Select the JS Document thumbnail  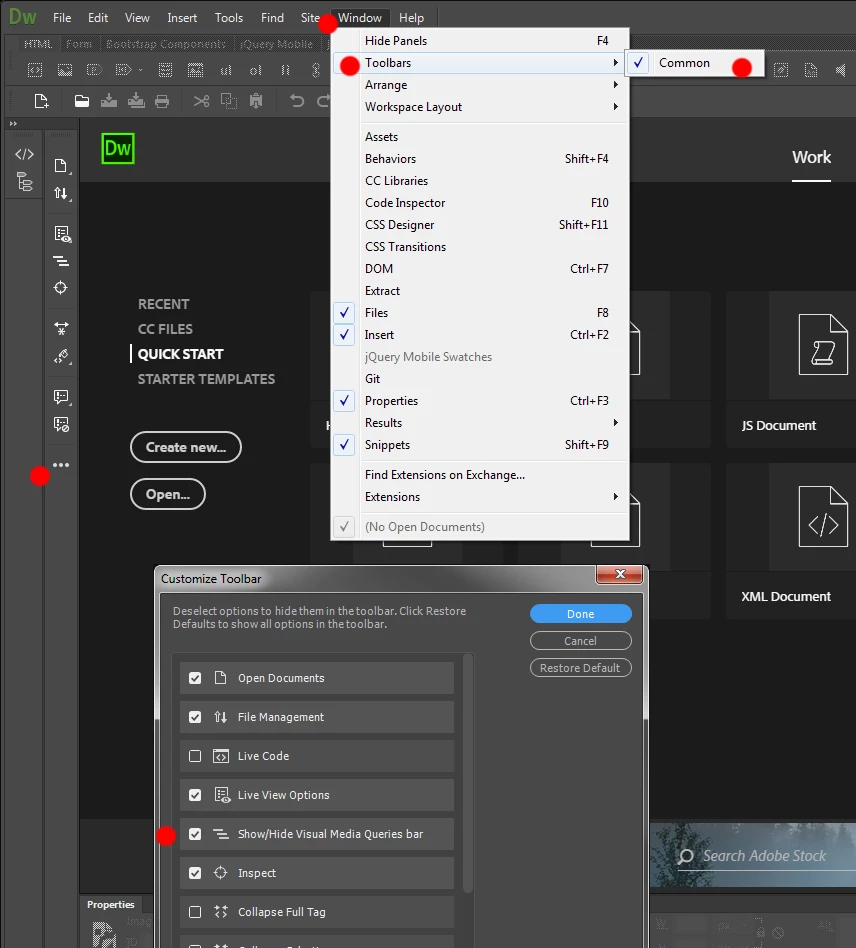click(x=791, y=369)
